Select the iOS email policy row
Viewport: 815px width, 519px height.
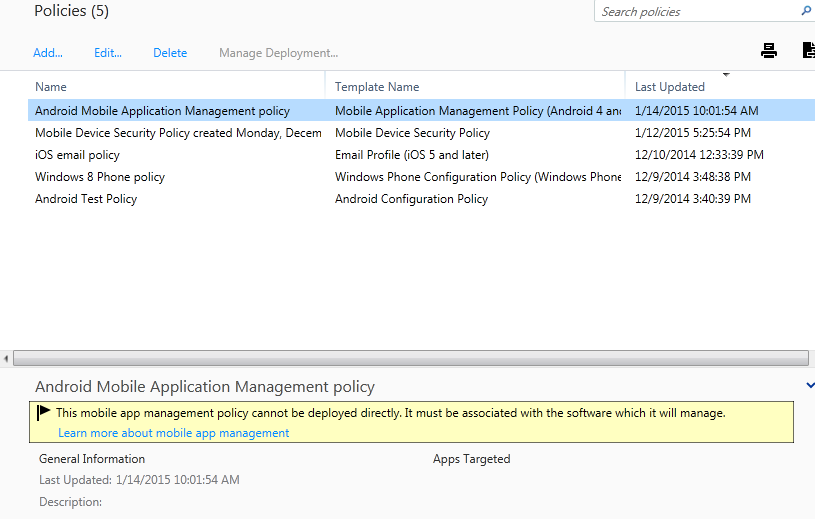pyautogui.click(x=421, y=155)
